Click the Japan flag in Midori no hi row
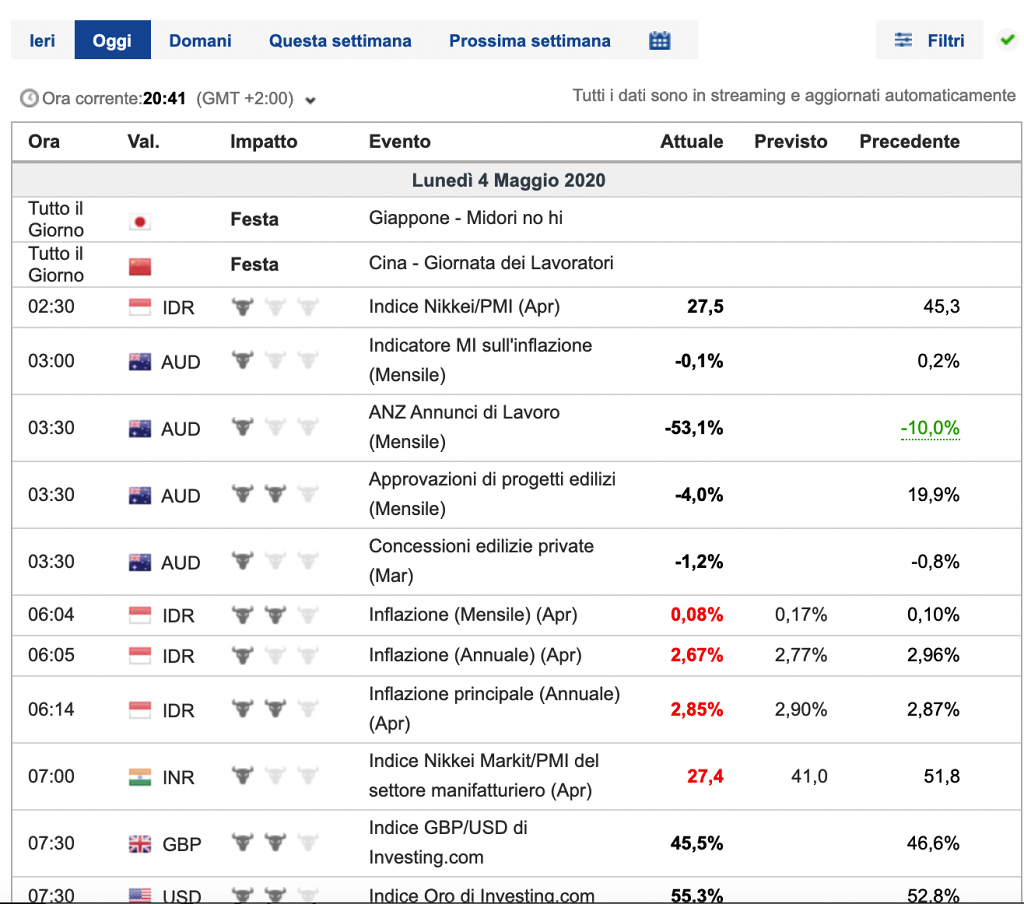Viewport: 1024px width, 904px height. pyautogui.click(x=140, y=221)
